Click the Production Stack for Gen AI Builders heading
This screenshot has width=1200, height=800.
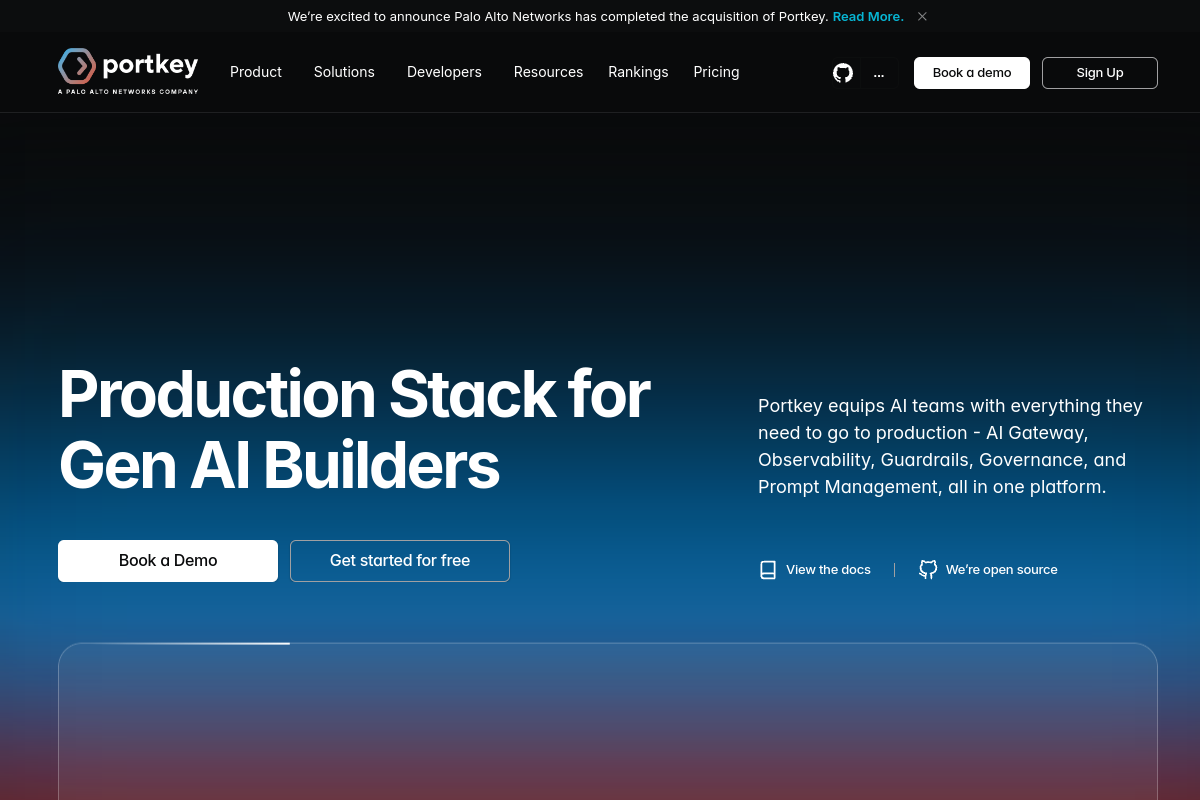[x=355, y=430]
